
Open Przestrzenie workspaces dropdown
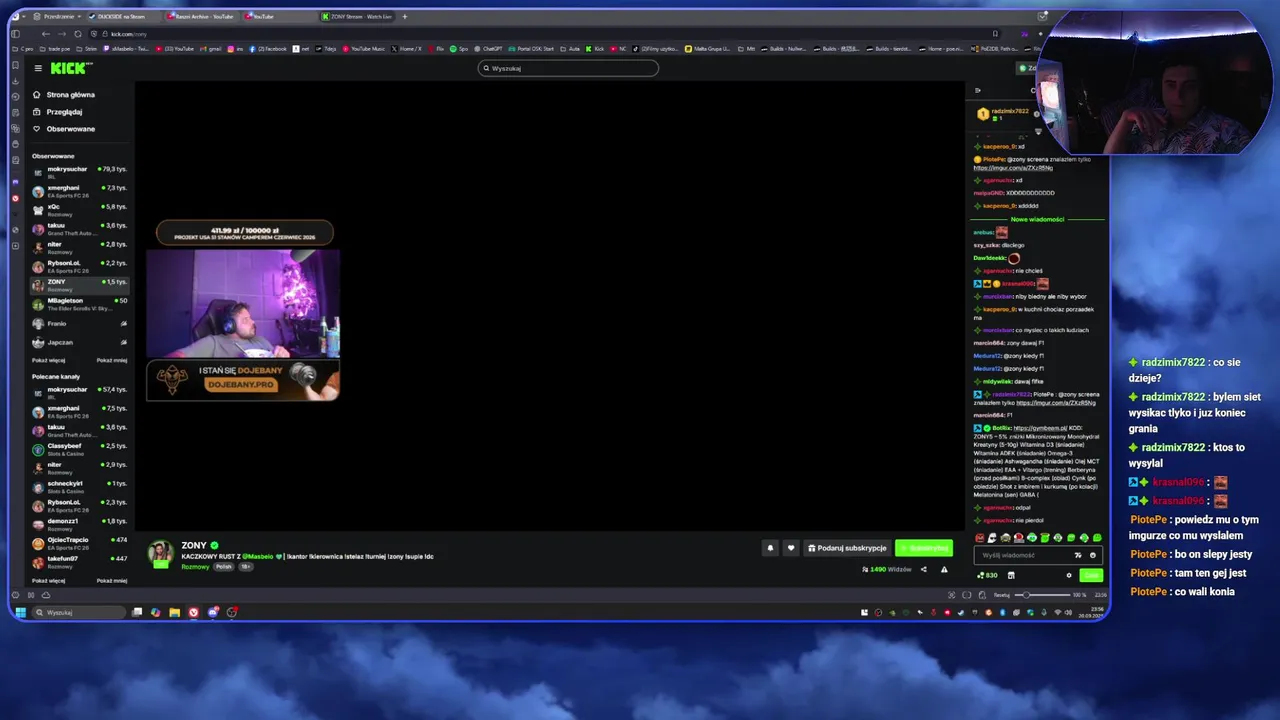pos(55,17)
